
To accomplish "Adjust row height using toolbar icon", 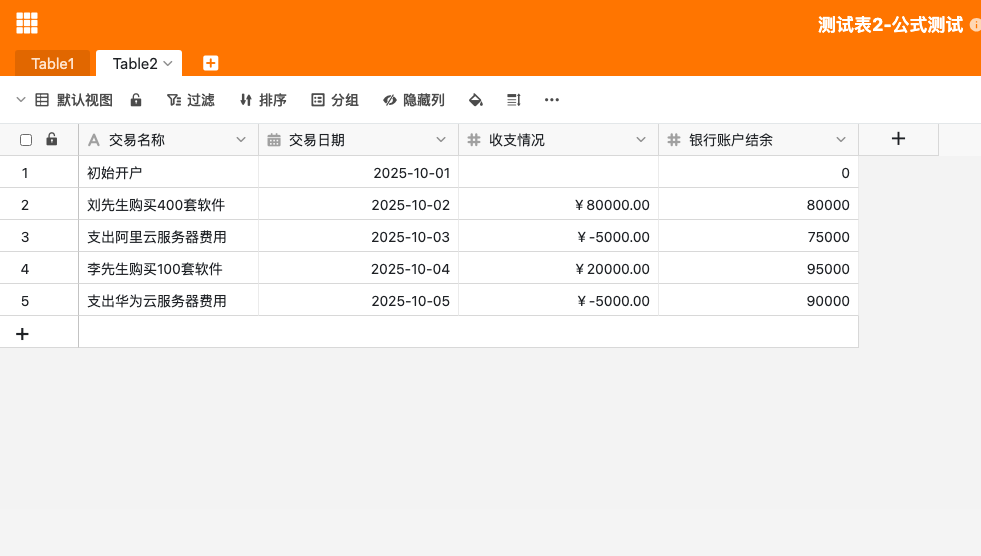I will [514, 100].
